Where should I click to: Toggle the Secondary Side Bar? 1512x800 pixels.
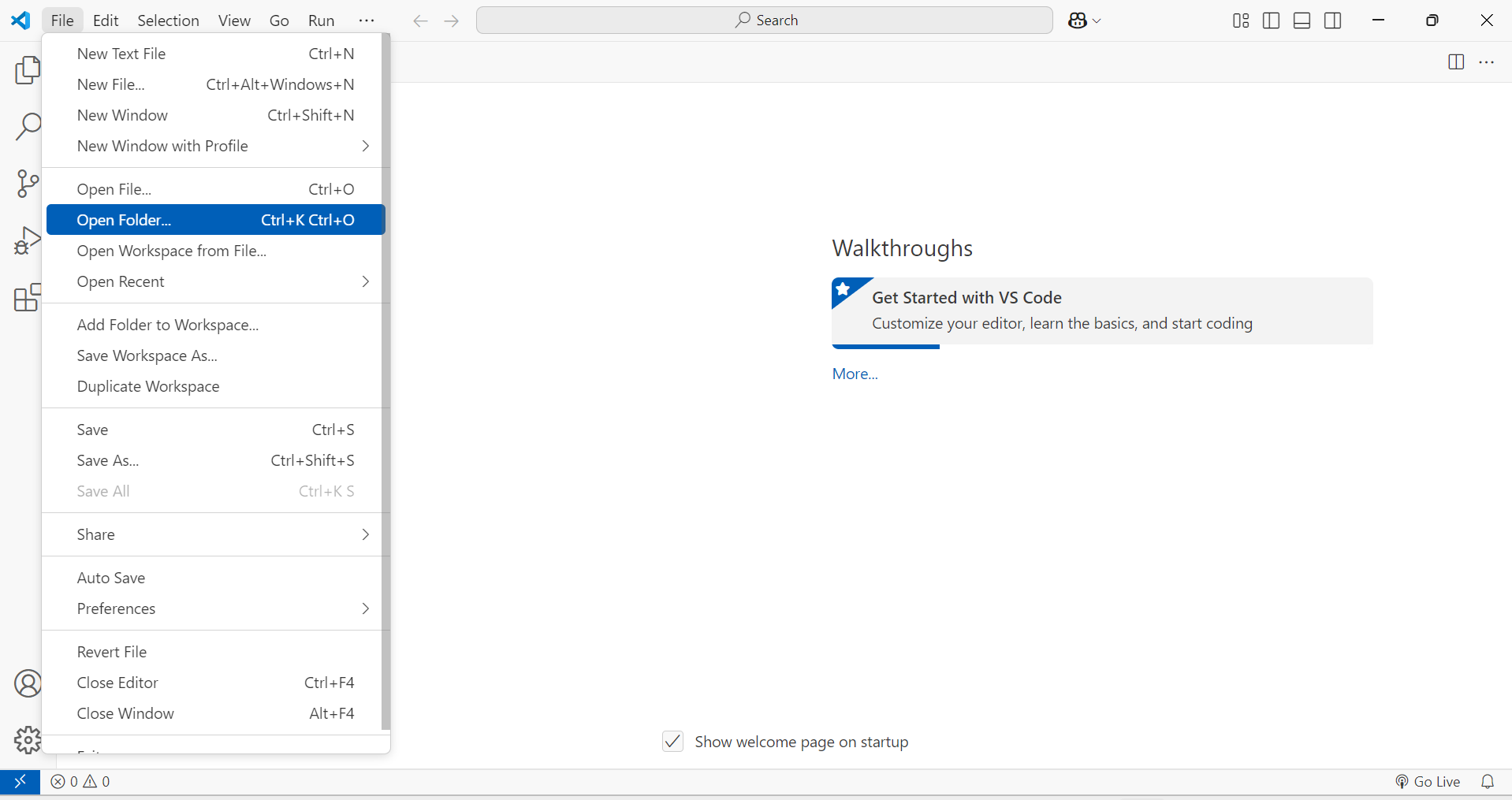tap(1333, 20)
